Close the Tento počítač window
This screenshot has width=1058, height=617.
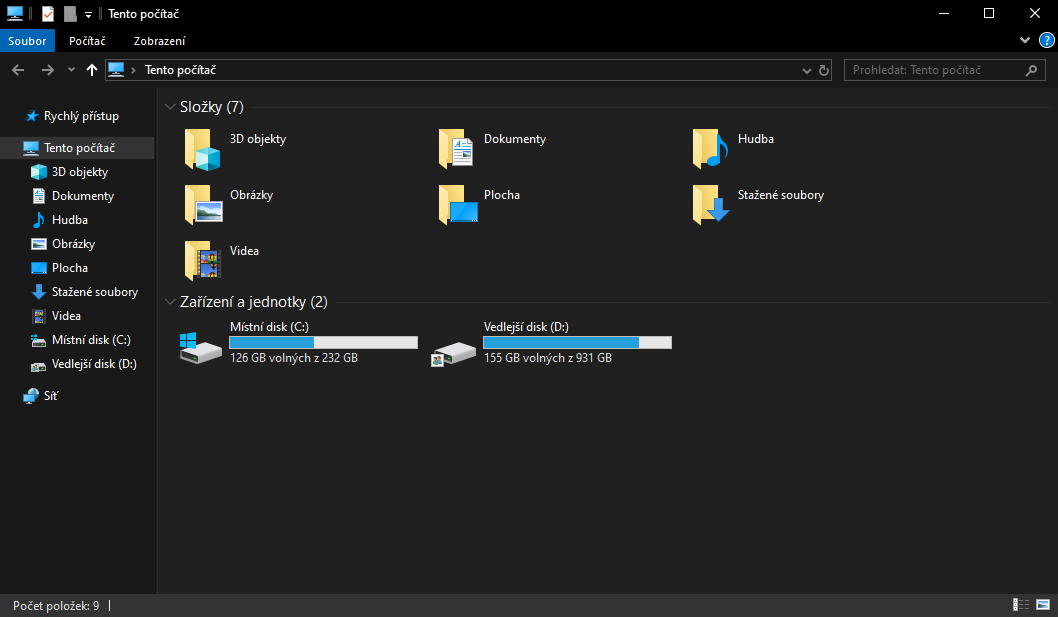click(x=1034, y=14)
